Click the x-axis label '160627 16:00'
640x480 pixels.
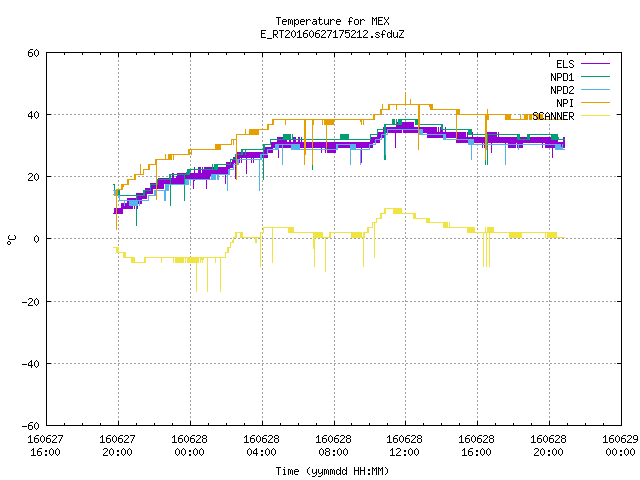[x=45, y=445]
